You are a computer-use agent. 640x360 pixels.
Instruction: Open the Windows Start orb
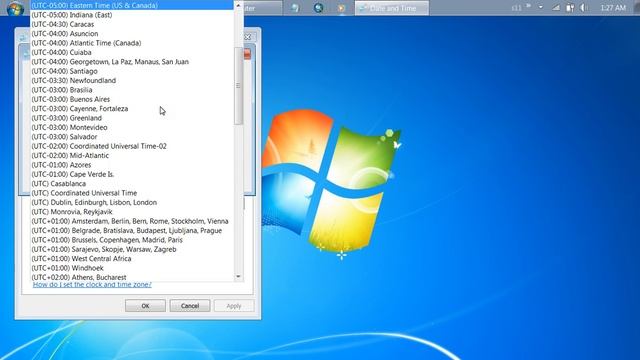tap(16, 8)
